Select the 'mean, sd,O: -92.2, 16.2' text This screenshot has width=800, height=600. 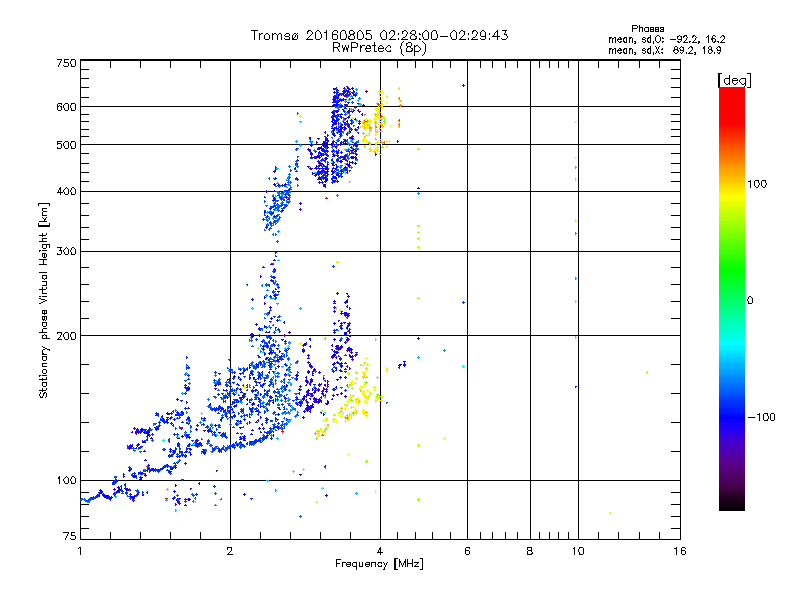(666, 39)
